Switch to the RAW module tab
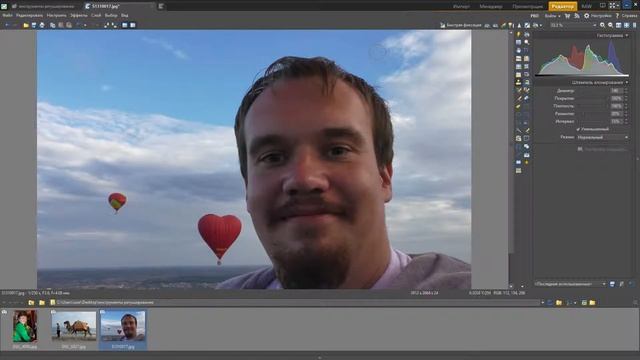The image size is (640, 360). point(587,6)
